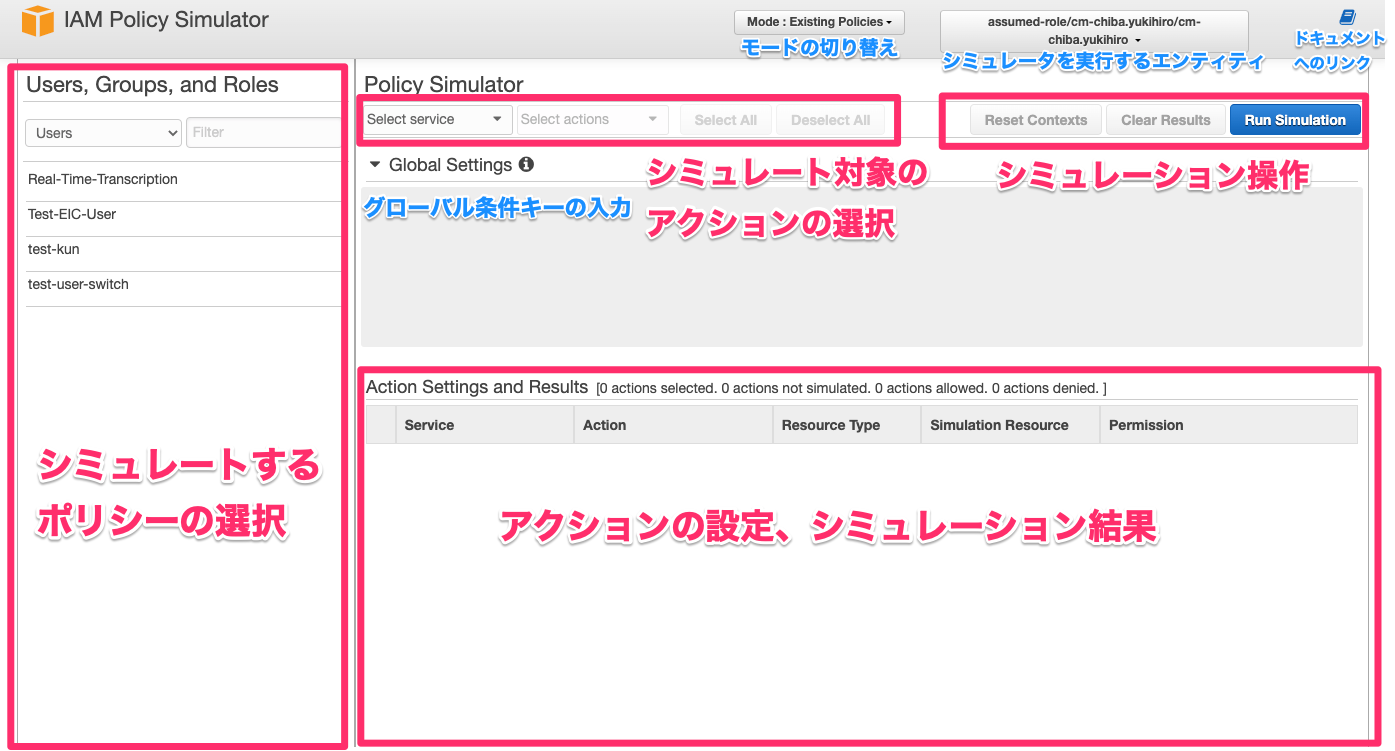Click the Deselect All button
The width and height of the screenshot is (1395, 751).
pos(830,118)
